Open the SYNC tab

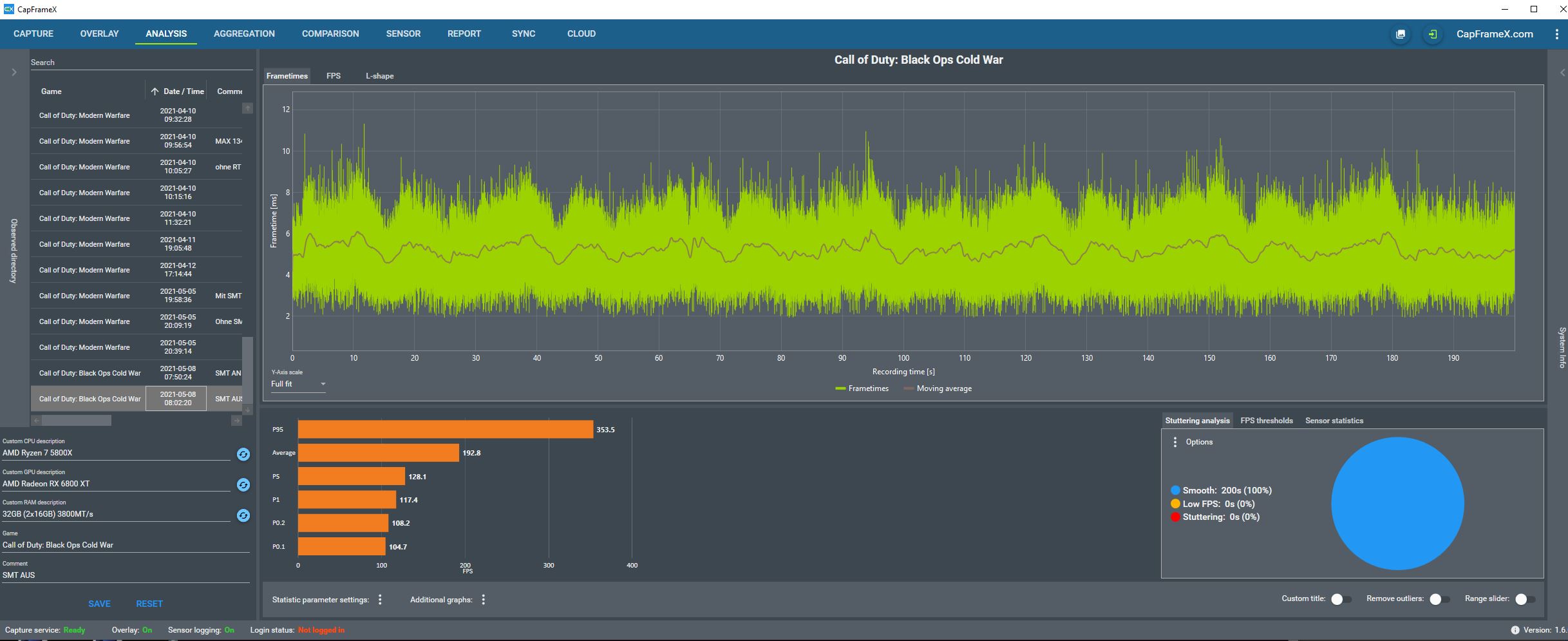point(524,33)
